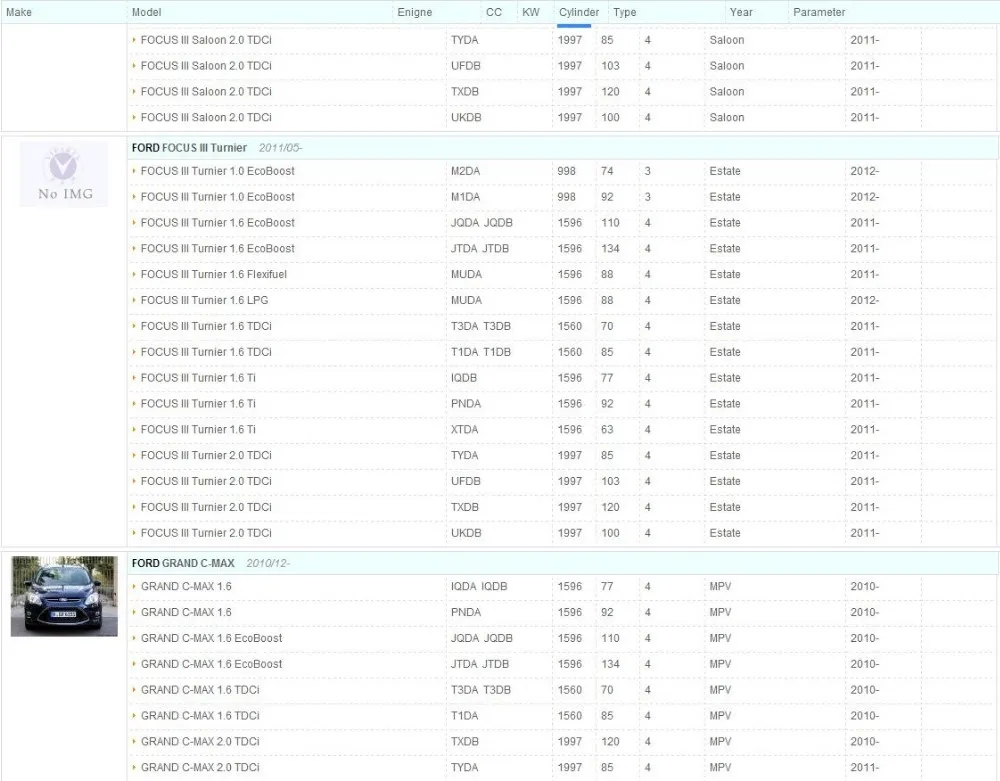This screenshot has width=1000, height=781.
Task: Click Estate type in XTDA row
Action: pos(725,430)
